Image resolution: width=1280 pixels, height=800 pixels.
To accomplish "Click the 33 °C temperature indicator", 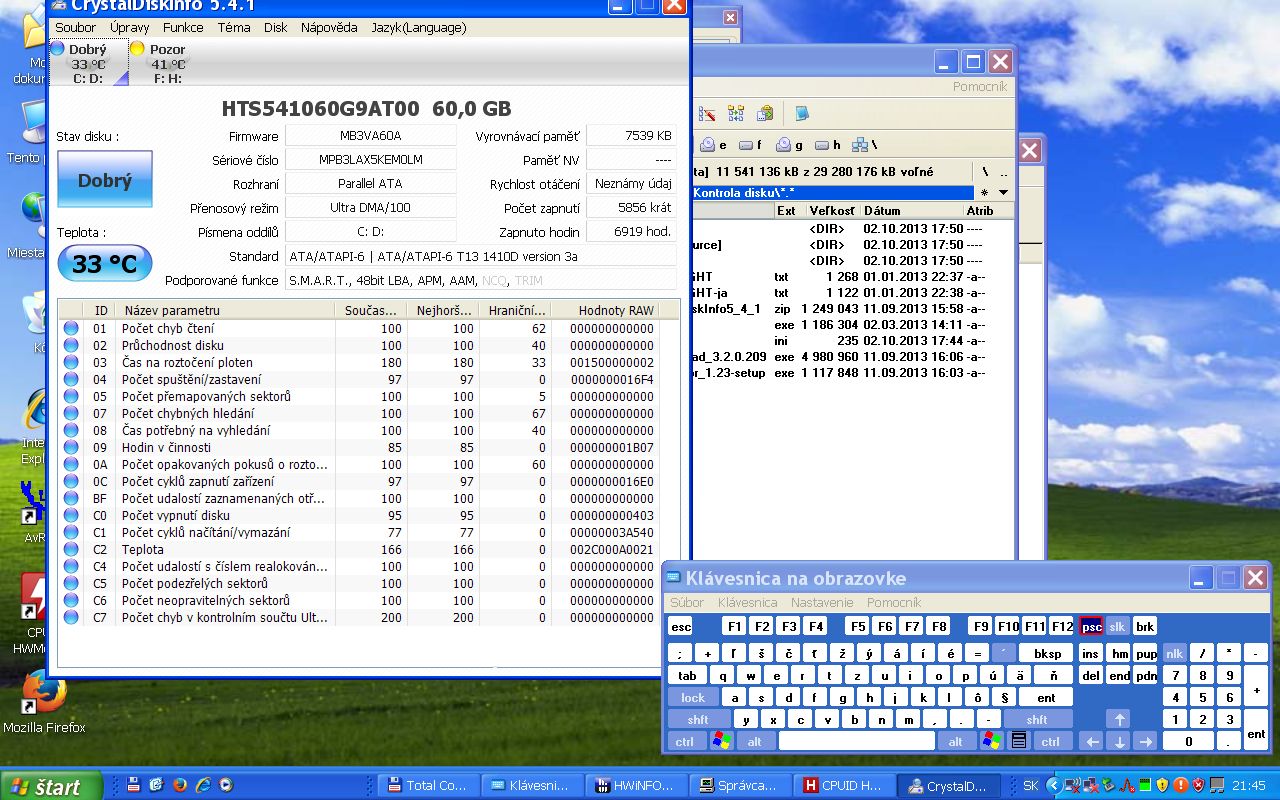I will click(105, 264).
